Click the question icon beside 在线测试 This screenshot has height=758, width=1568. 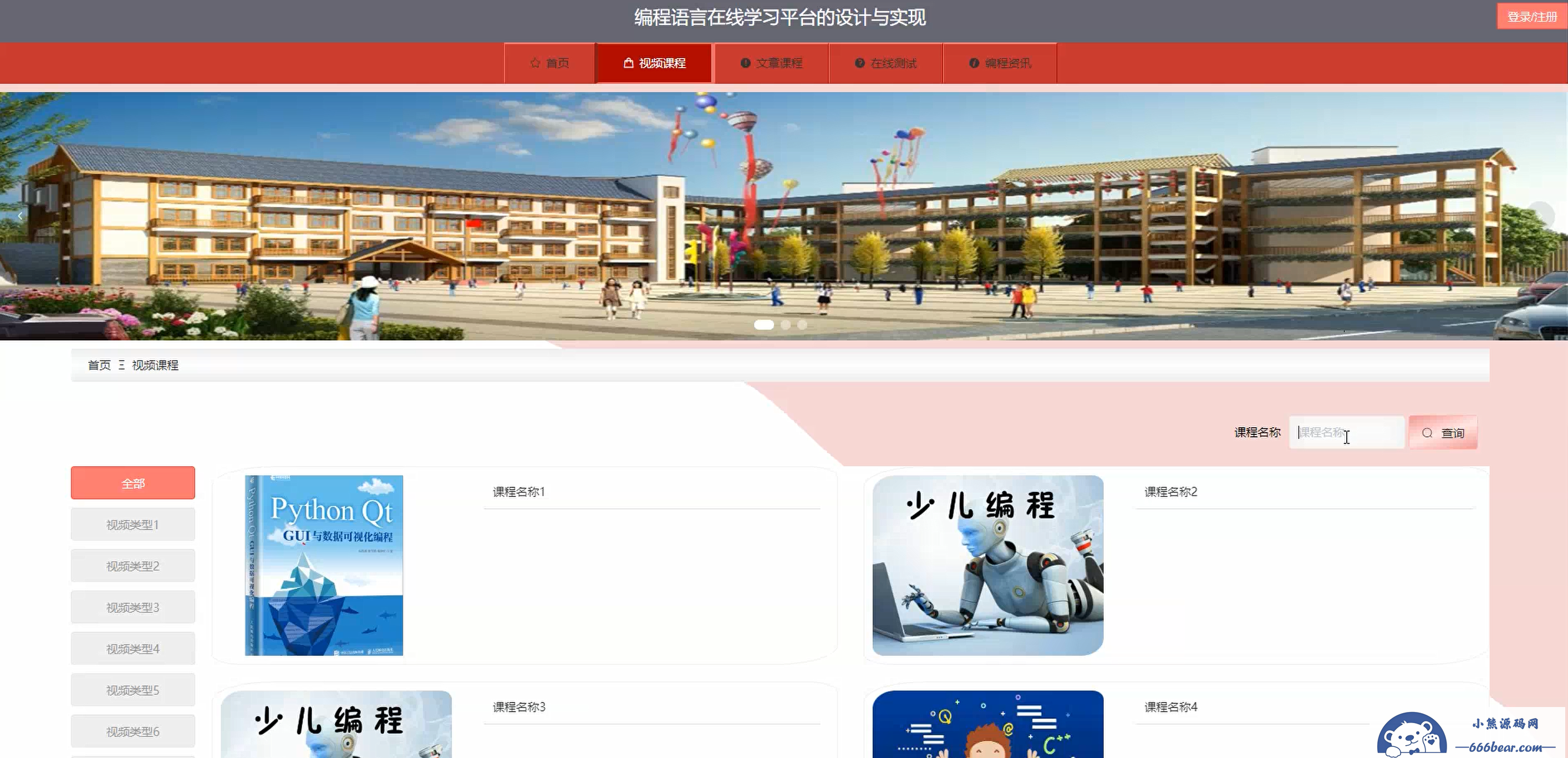[x=859, y=63]
